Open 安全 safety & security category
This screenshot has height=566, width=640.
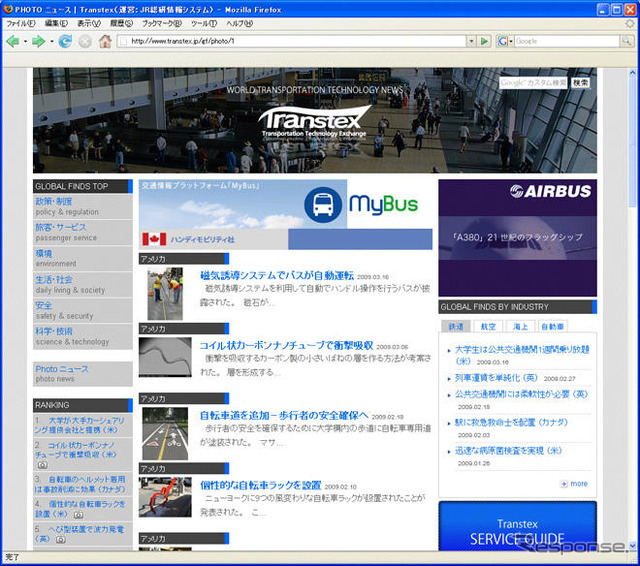82,311
